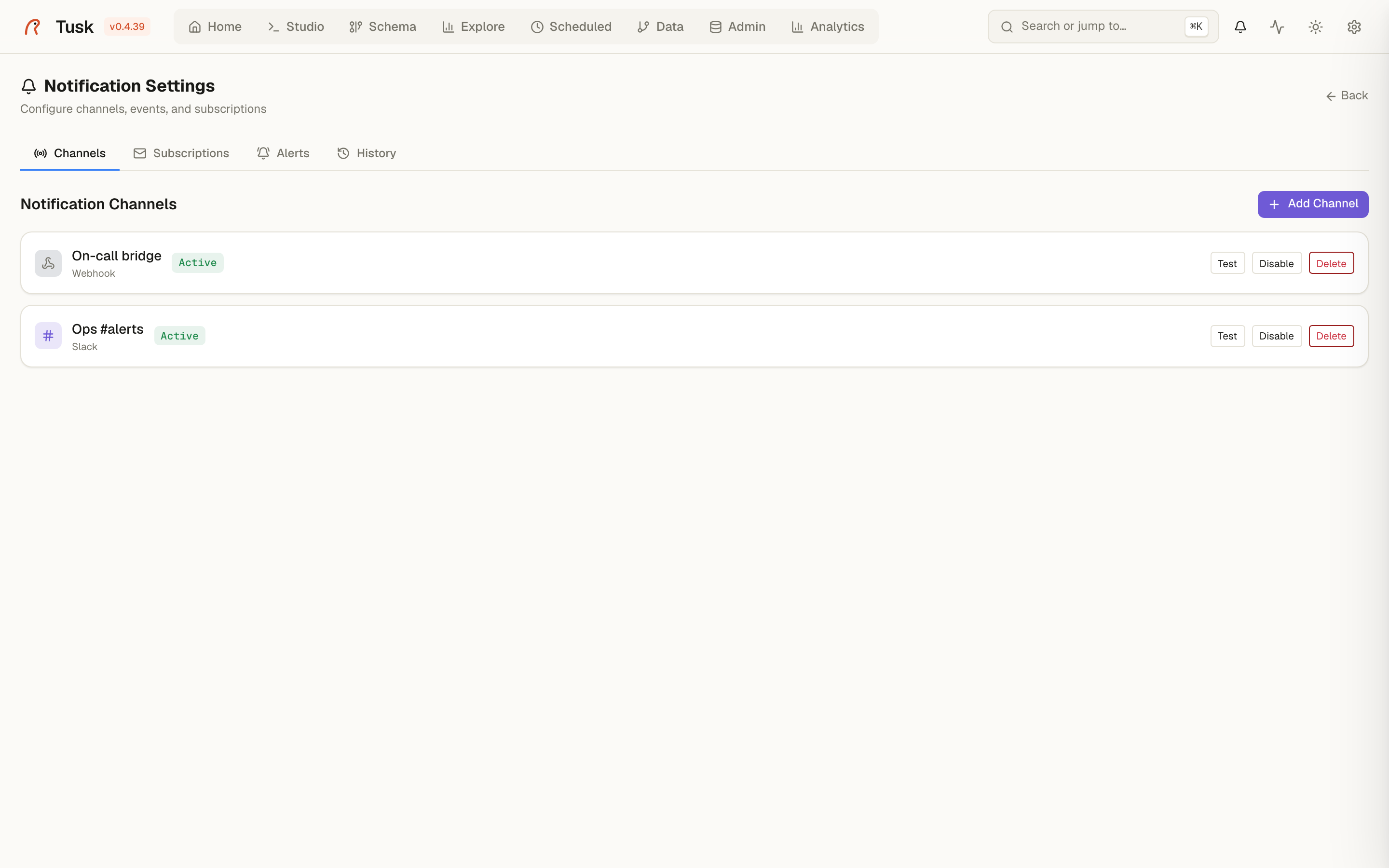The width and height of the screenshot is (1389, 868).
Task: Open the settings gear icon
Action: pos(1354,27)
